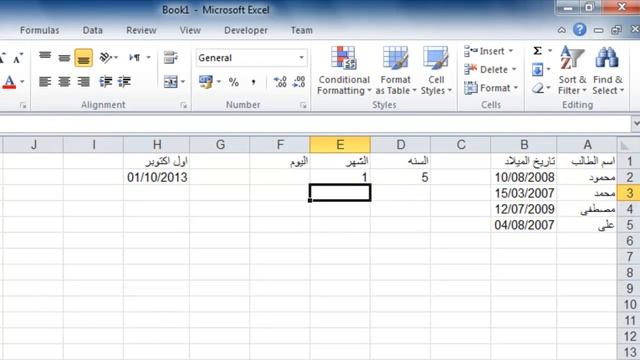Switch to the Developer tab
The image size is (640, 360).
[246, 30]
